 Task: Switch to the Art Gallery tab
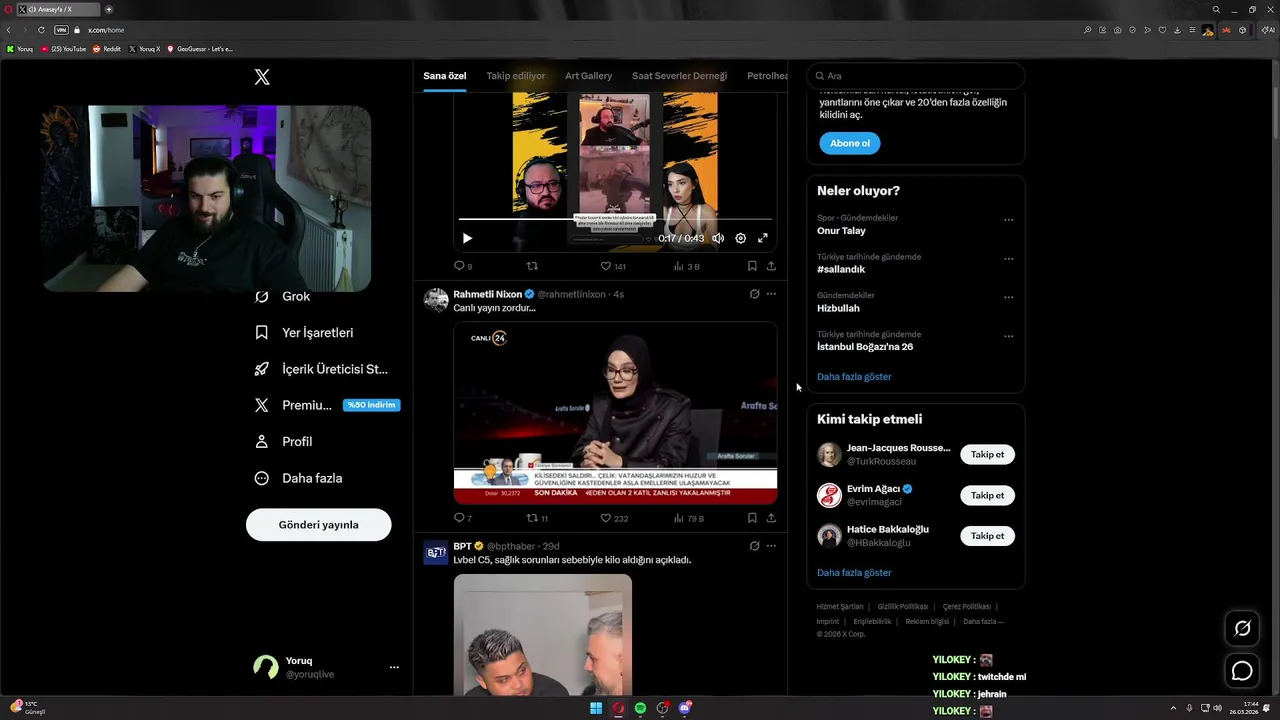[x=588, y=76]
